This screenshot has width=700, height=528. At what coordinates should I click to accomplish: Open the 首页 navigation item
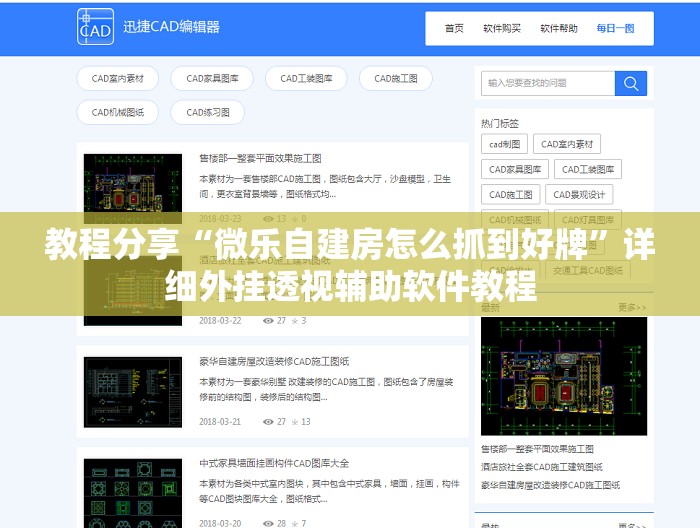(x=454, y=29)
